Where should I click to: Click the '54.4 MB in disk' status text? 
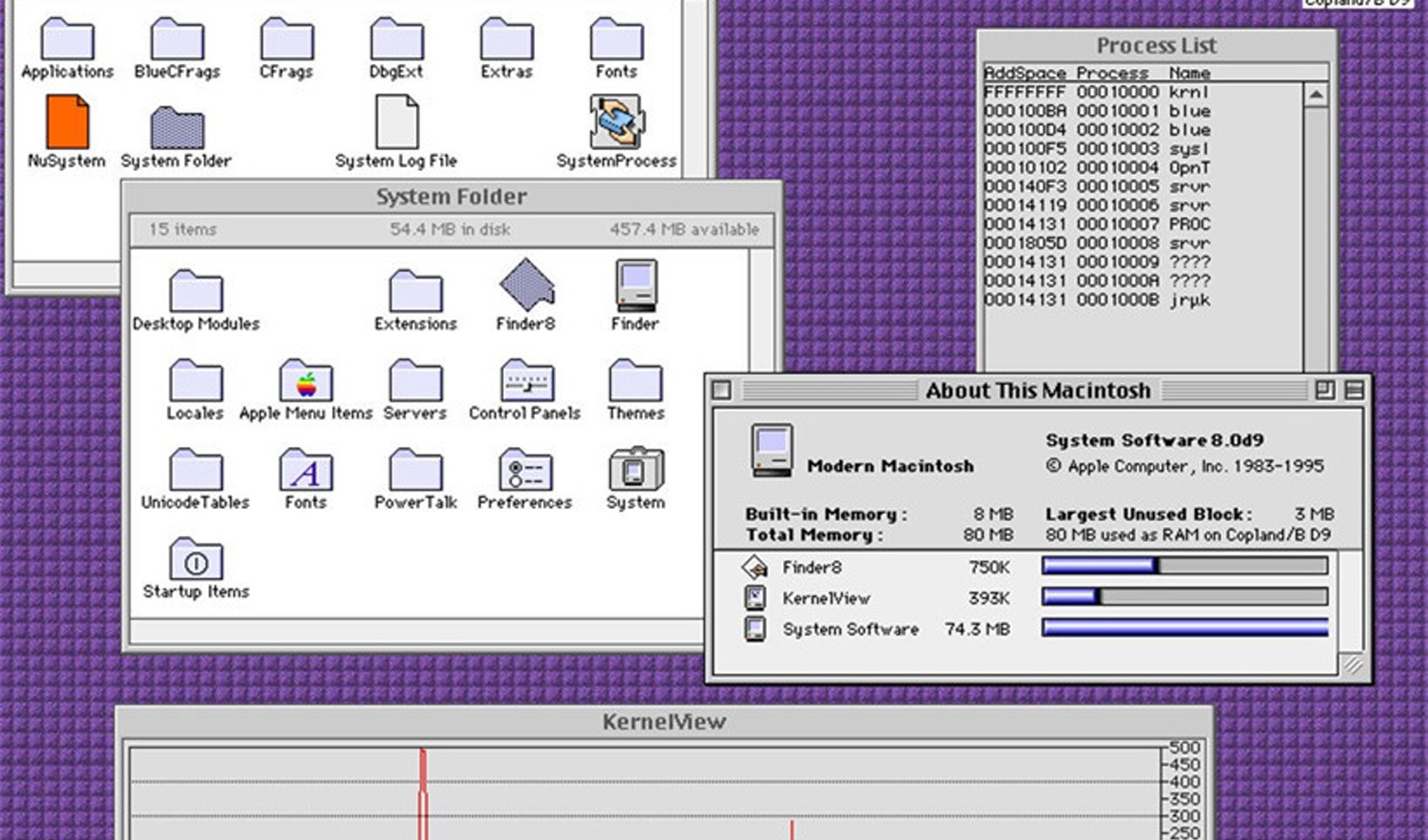[x=450, y=229]
